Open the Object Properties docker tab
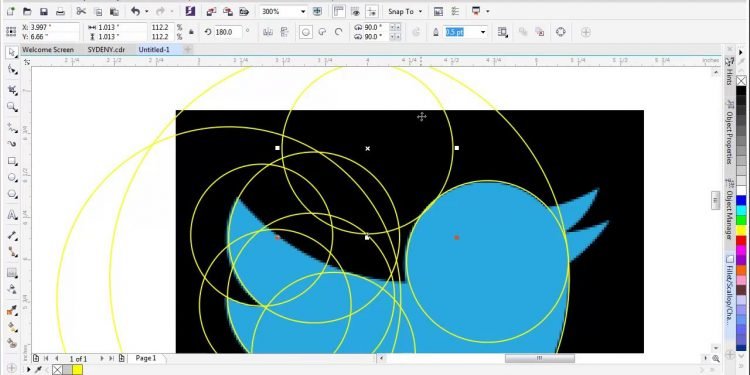750x375 pixels. pyautogui.click(x=729, y=132)
